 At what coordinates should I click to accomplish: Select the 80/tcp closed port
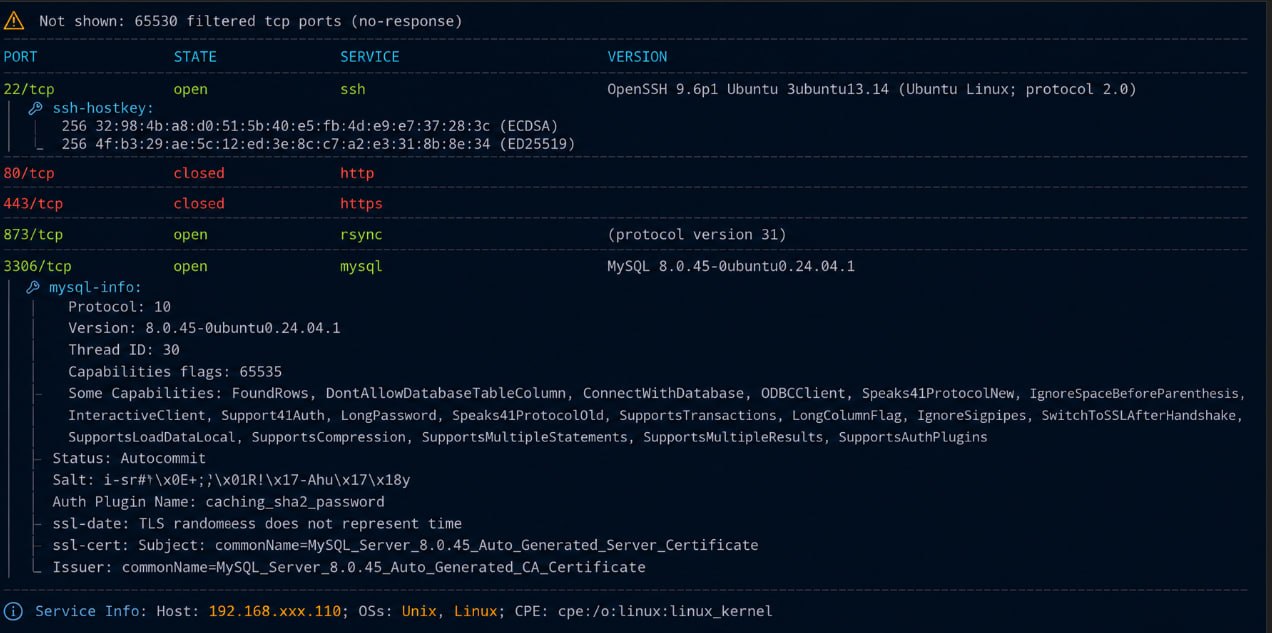29,173
